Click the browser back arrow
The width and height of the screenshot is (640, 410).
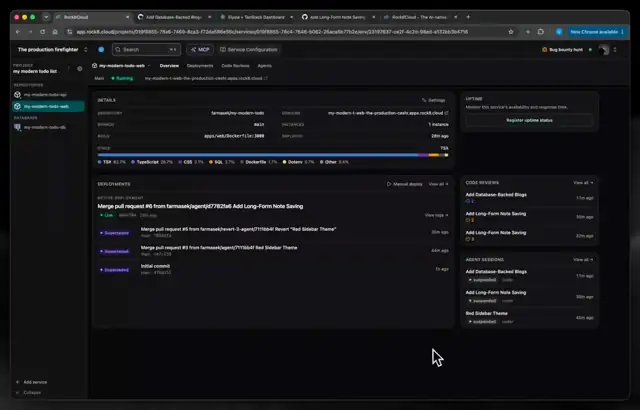[18, 32]
